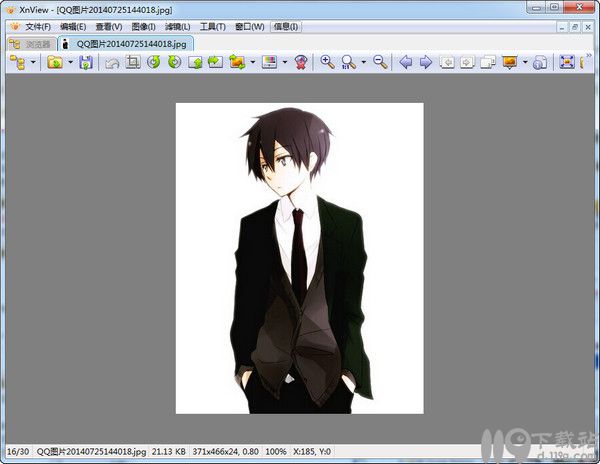Zoom in with the plus magnifier

[327, 62]
